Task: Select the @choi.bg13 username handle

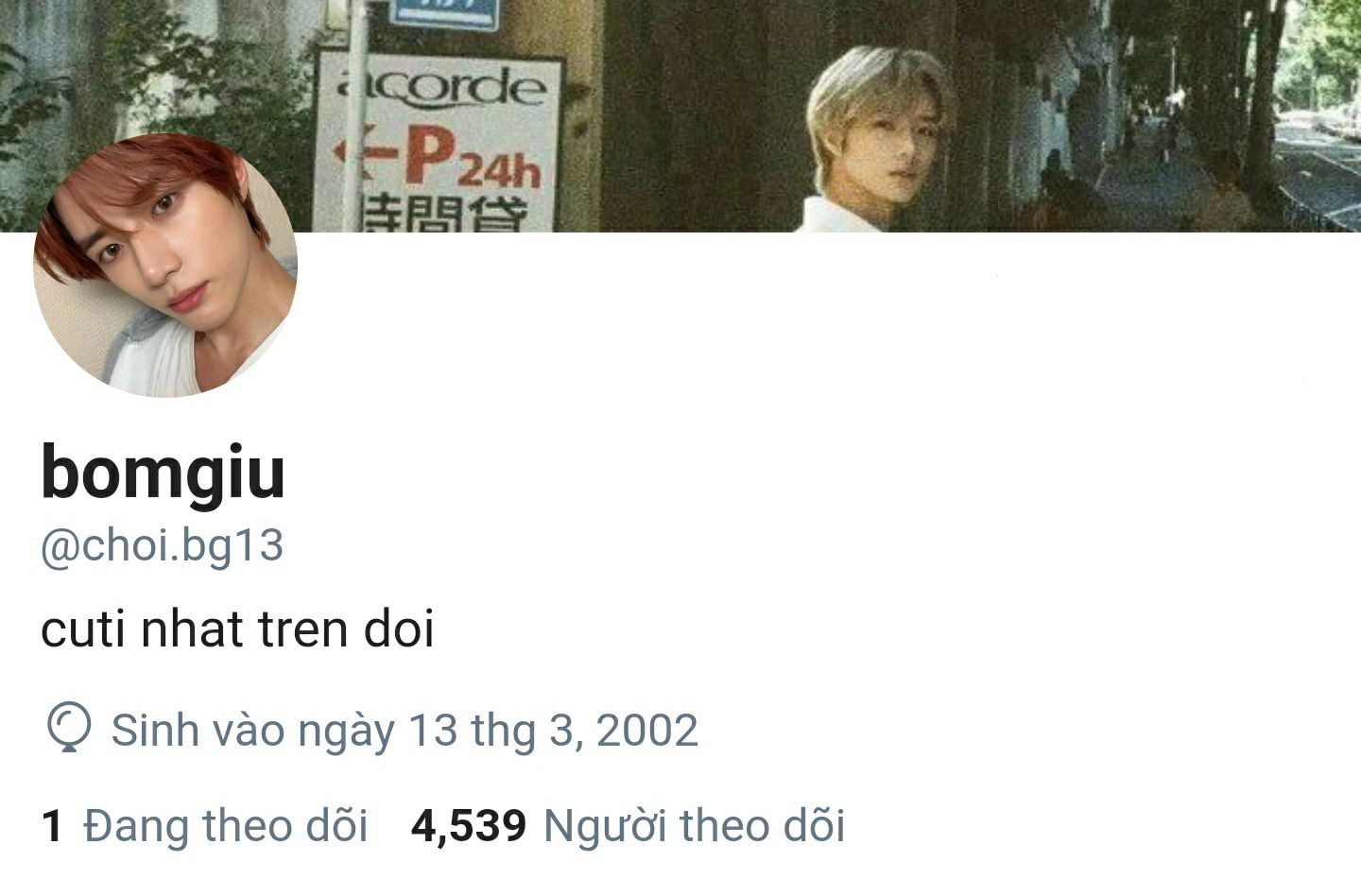Action: [x=162, y=546]
